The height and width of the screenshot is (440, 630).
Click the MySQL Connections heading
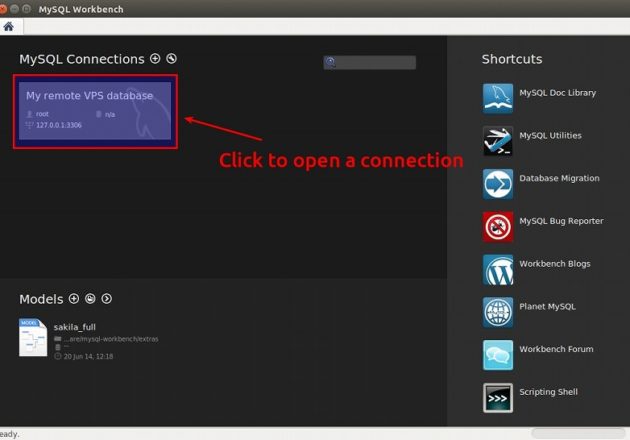[82, 59]
